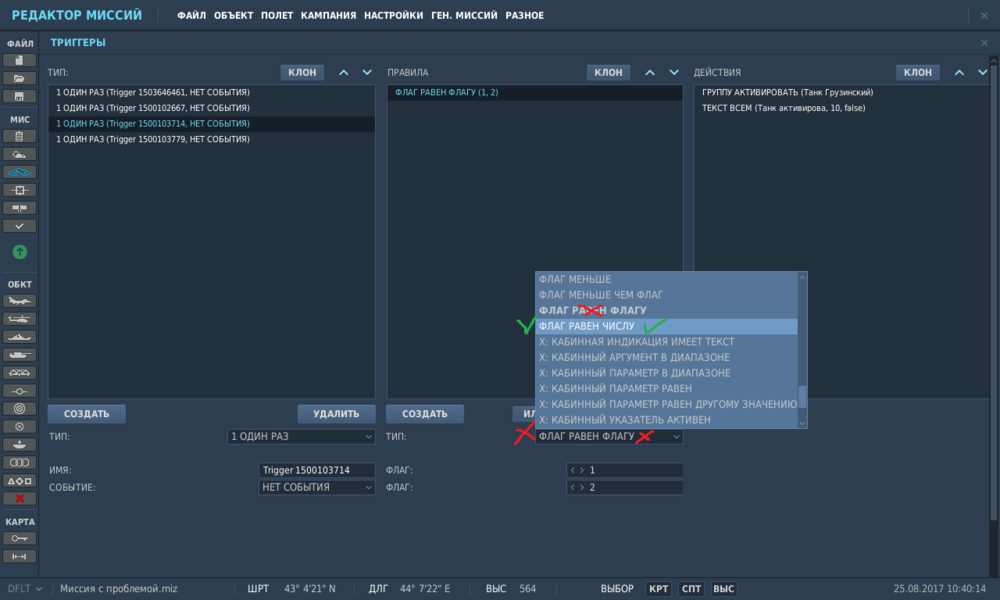Click КЛОН button above triggers list
The height and width of the screenshot is (600, 1000).
click(302, 73)
